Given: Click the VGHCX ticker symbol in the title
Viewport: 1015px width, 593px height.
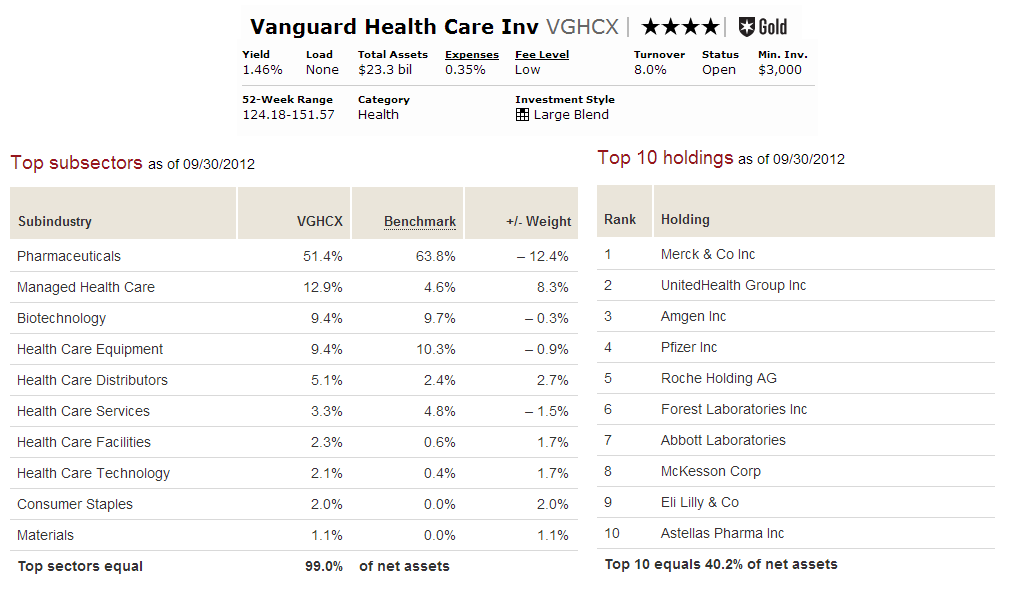Looking at the screenshot, I should (x=583, y=27).
